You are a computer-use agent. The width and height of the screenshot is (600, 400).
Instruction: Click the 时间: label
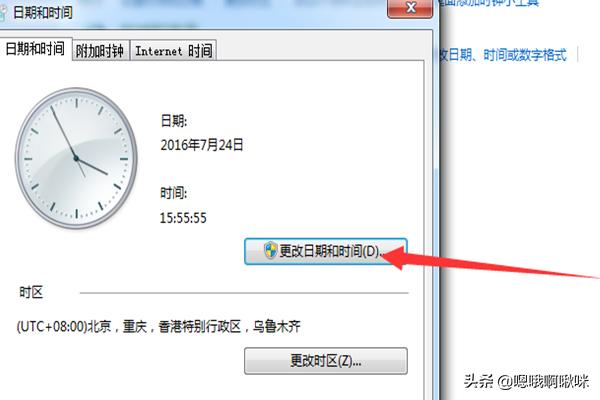(174, 193)
